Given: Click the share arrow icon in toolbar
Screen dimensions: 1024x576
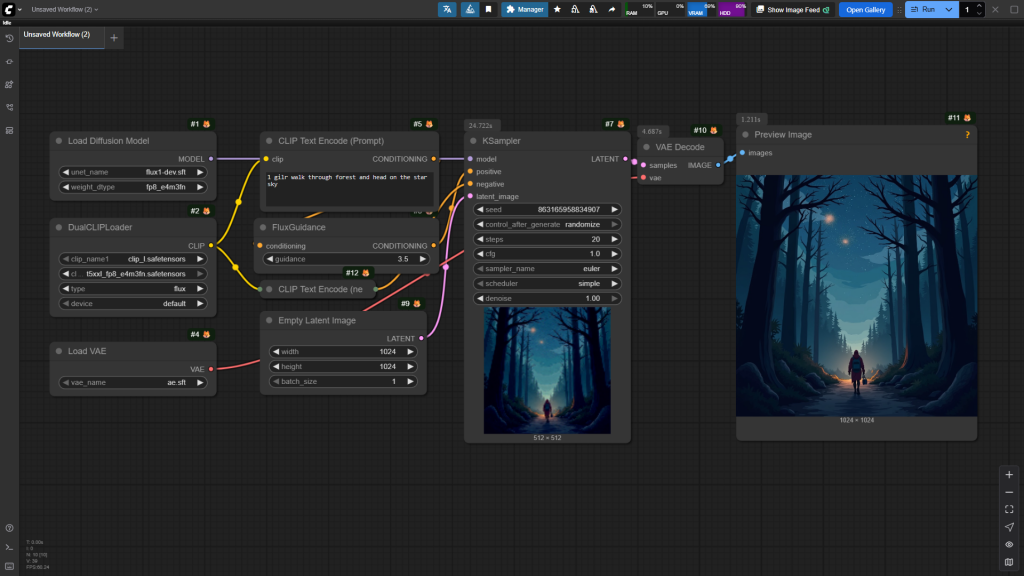Looking at the screenshot, I should click(611, 9).
